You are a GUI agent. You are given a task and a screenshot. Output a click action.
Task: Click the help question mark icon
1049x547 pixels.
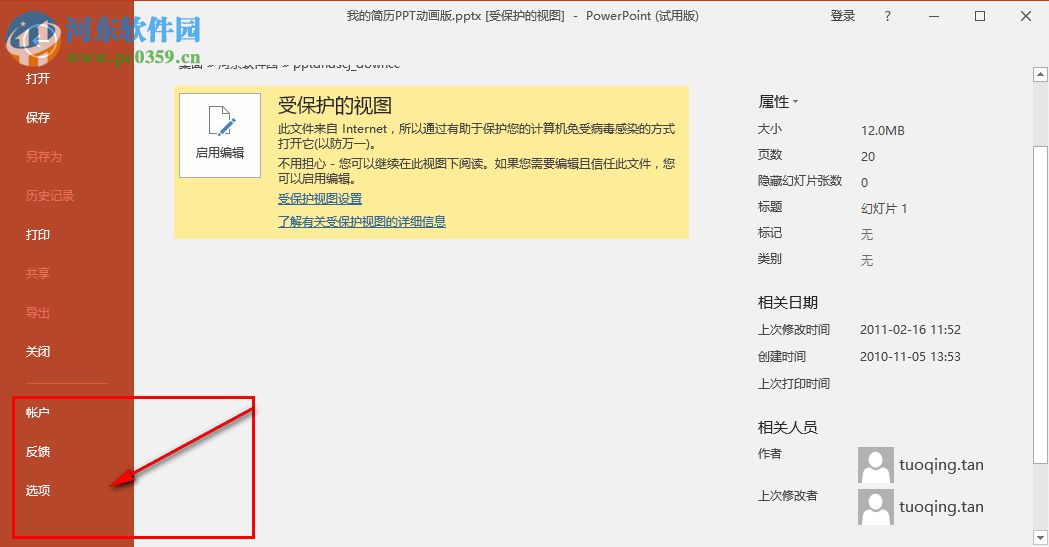click(x=887, y=16)
